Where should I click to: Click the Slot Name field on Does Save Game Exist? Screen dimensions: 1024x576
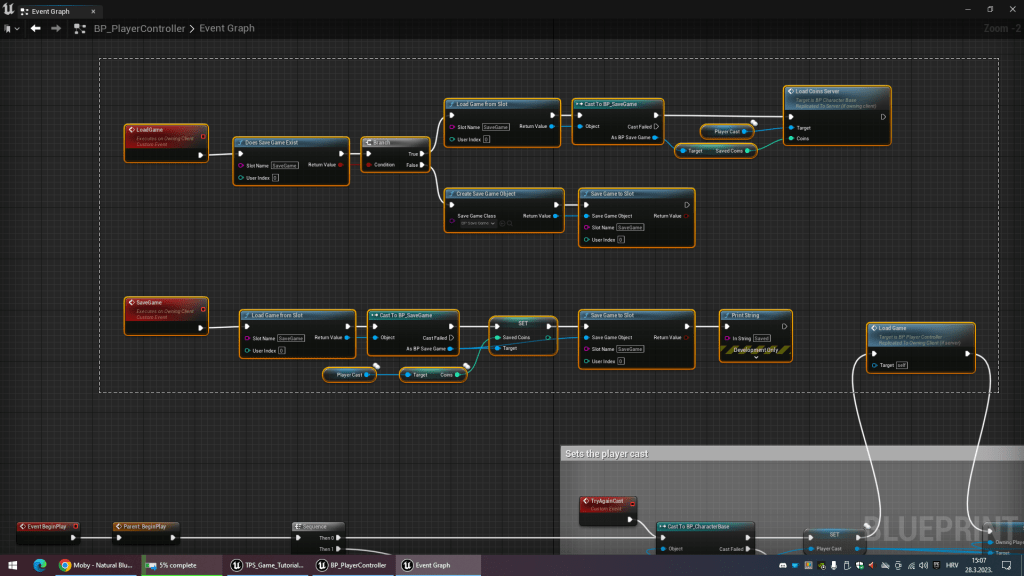tap(285, 165)
